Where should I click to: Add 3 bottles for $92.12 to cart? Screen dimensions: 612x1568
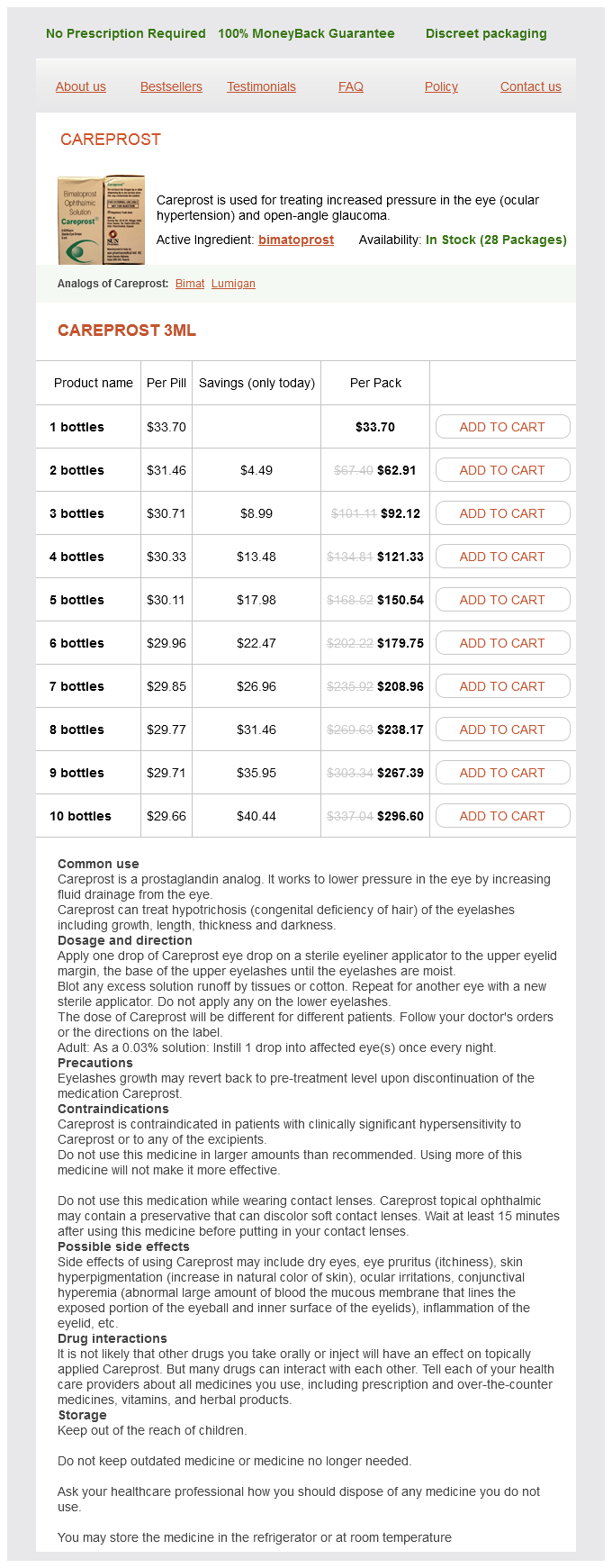click(x=502, y=513)
